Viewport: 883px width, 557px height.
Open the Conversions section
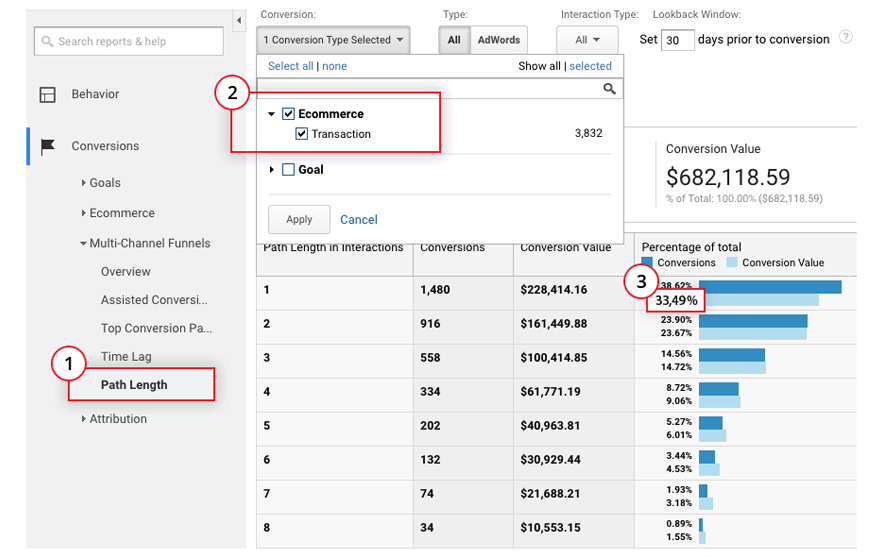click(105, 146)
